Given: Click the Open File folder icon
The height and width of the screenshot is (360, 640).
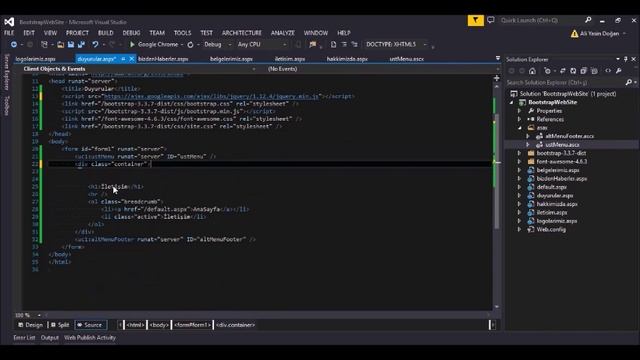Looking at the screenshot, I should click(x=60, y=44).
